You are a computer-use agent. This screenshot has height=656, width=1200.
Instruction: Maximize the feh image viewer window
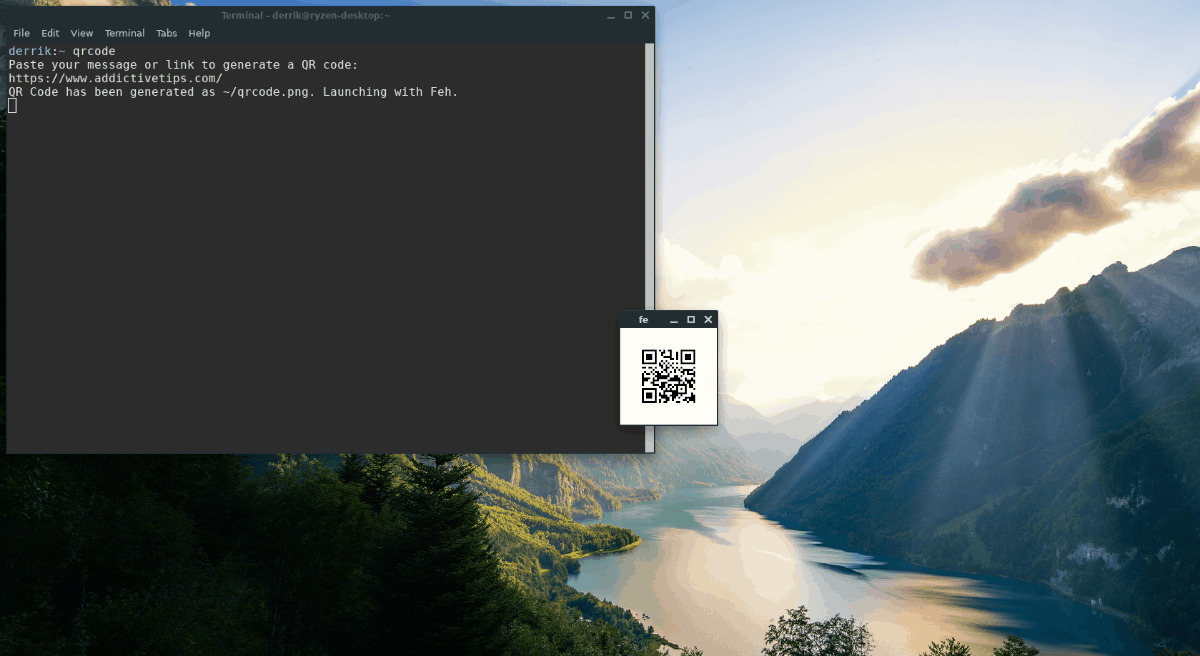(x=691, y=320)
